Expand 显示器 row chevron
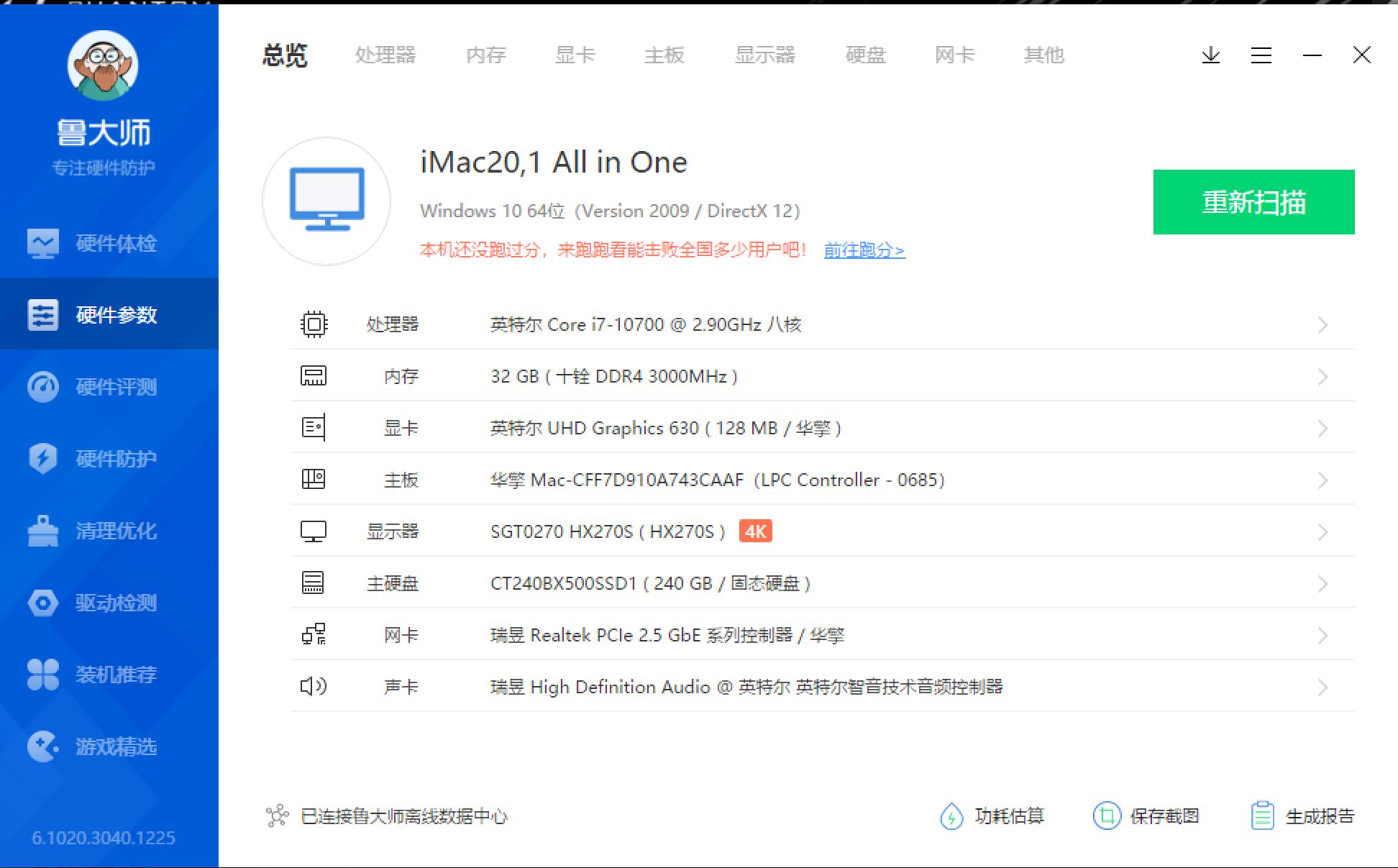 1322,532
